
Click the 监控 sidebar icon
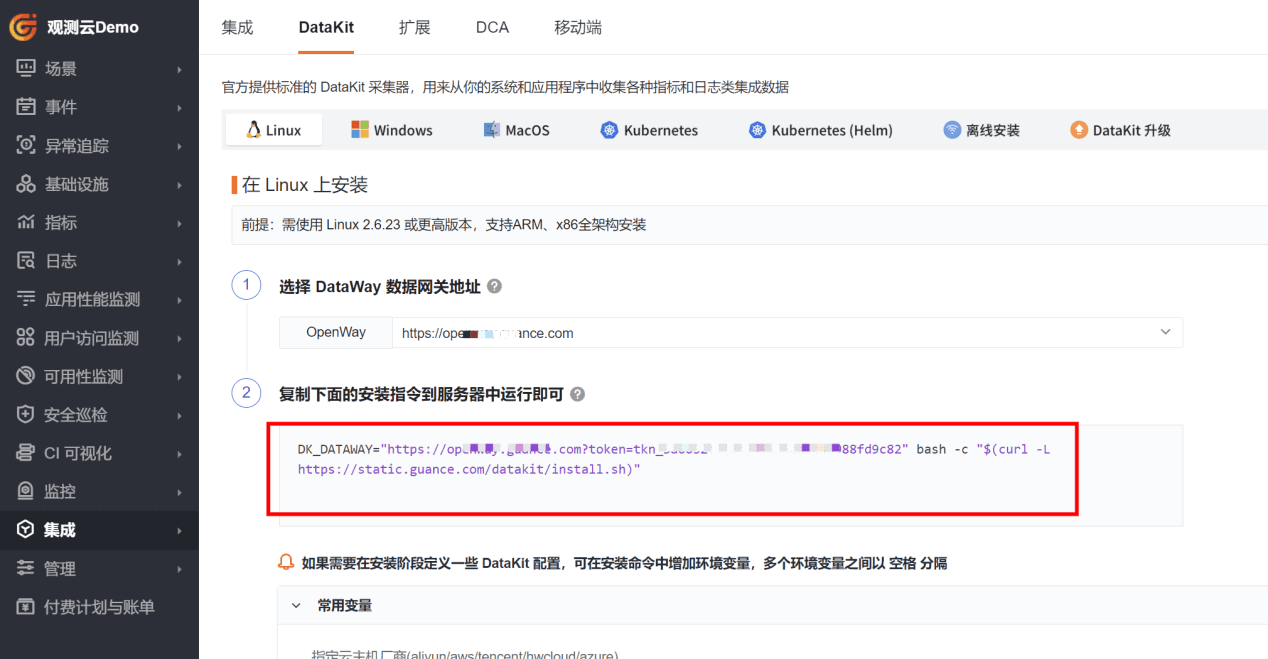coord(26,491)
